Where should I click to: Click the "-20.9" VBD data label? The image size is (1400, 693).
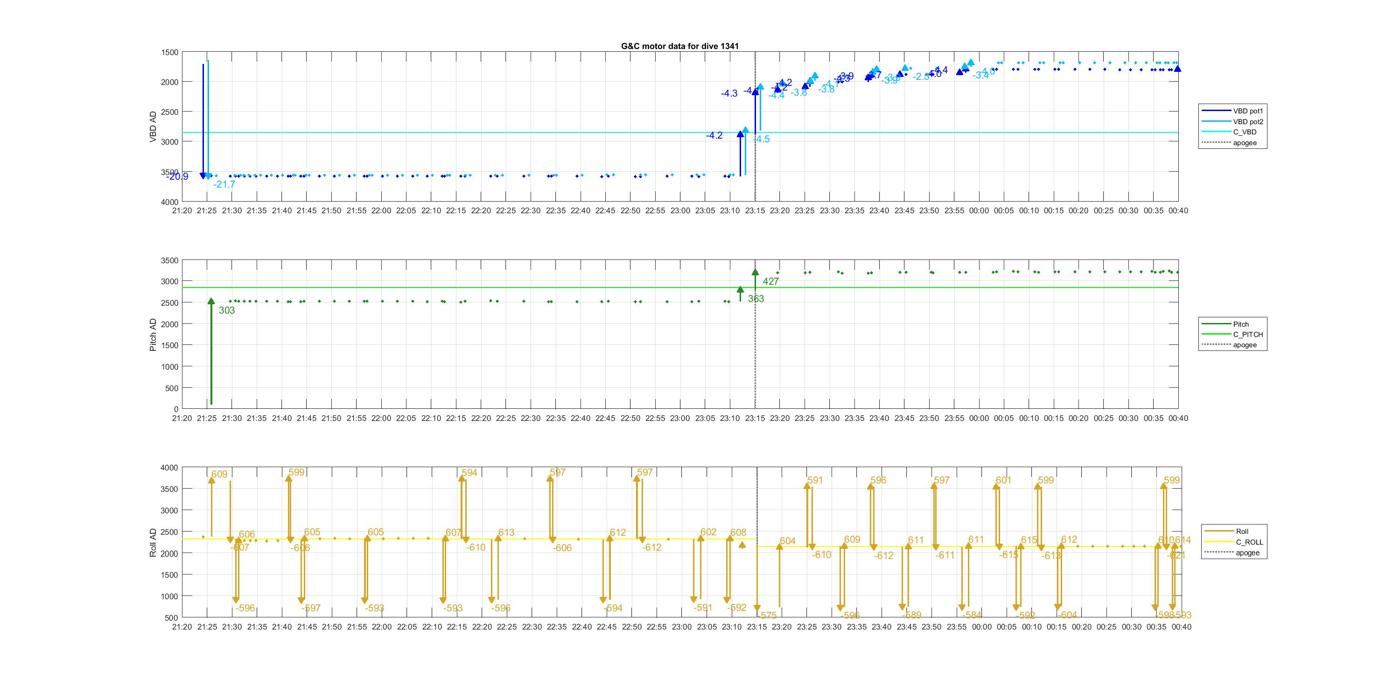(178, 177)
